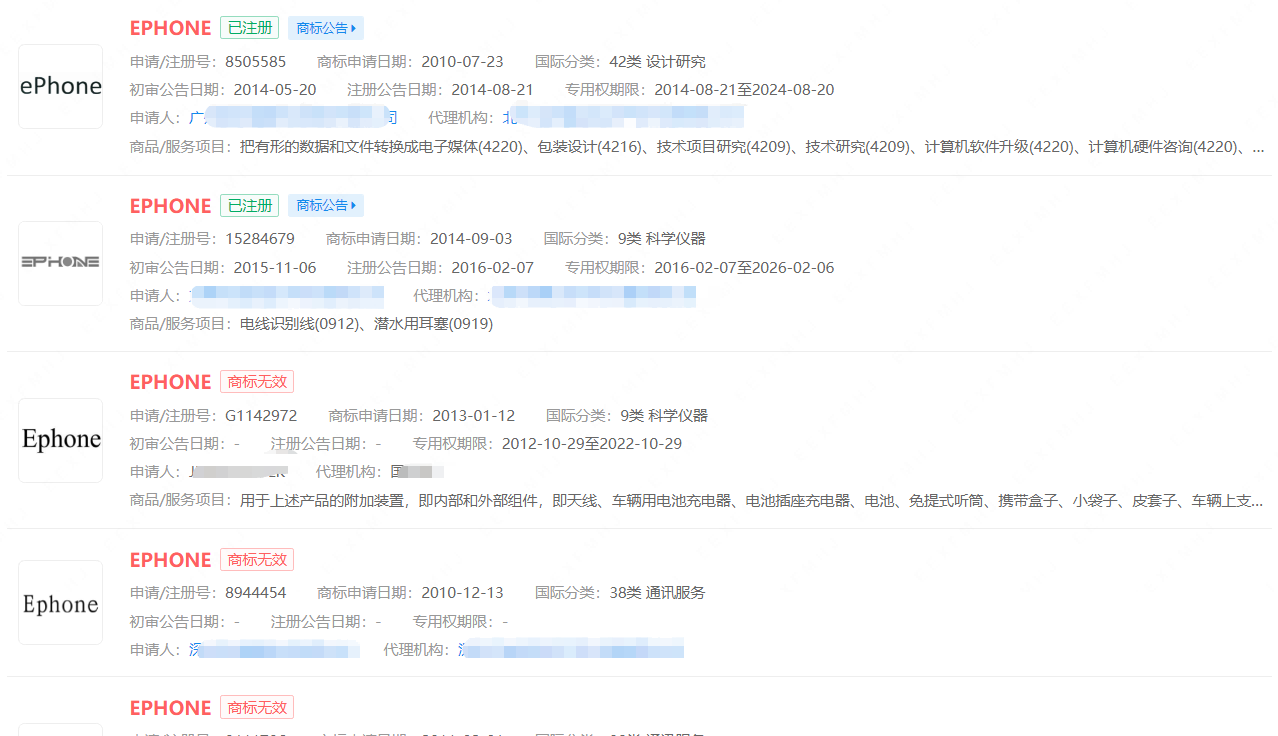The width and height of the screenshot is (1278, 736).
Task: Click goods list starting with 把有形的数据和文件转换成电子媒体
Action: [x=753, y=147]
